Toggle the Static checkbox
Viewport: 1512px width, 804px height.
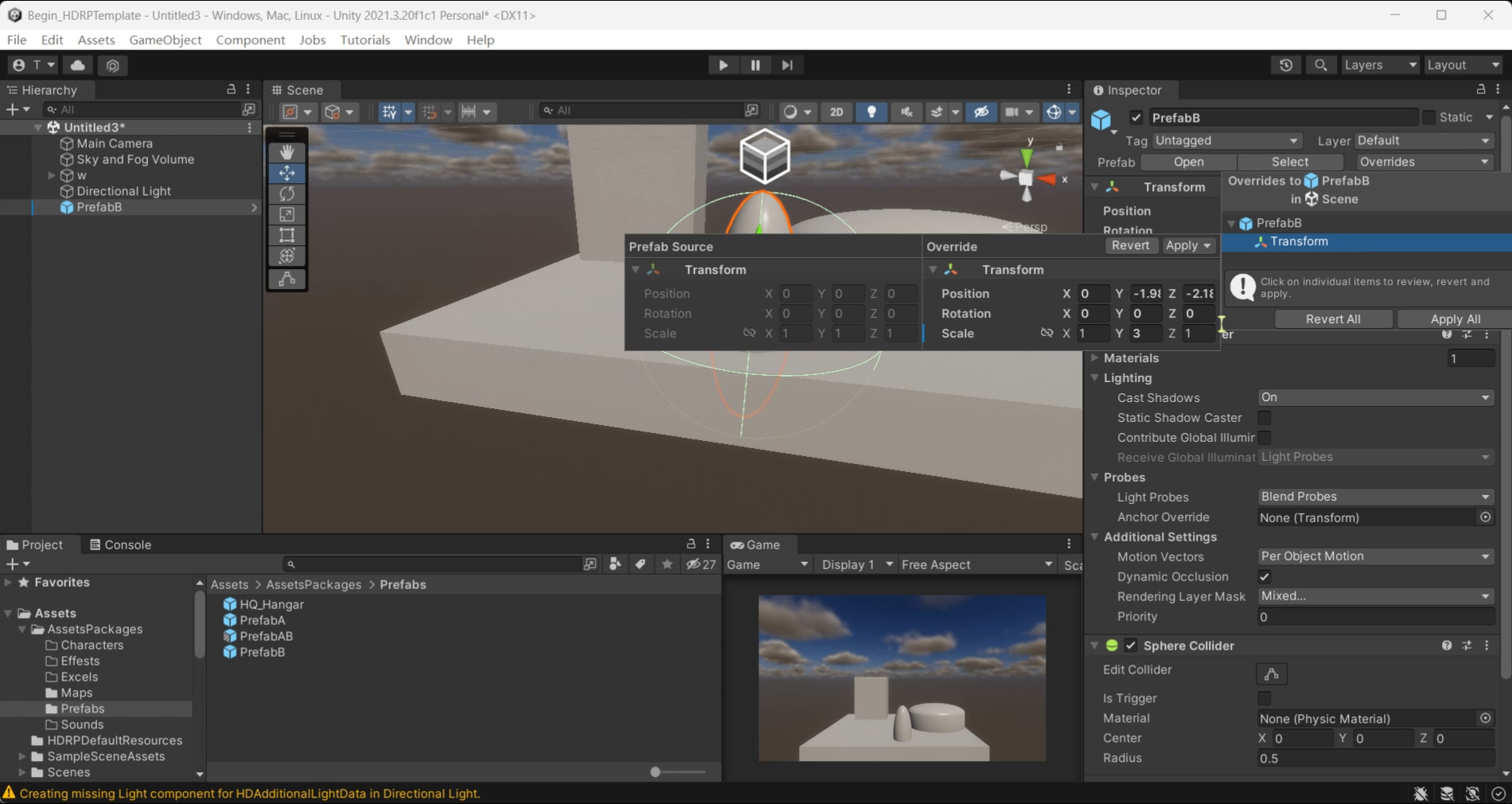pos(1429,118)
